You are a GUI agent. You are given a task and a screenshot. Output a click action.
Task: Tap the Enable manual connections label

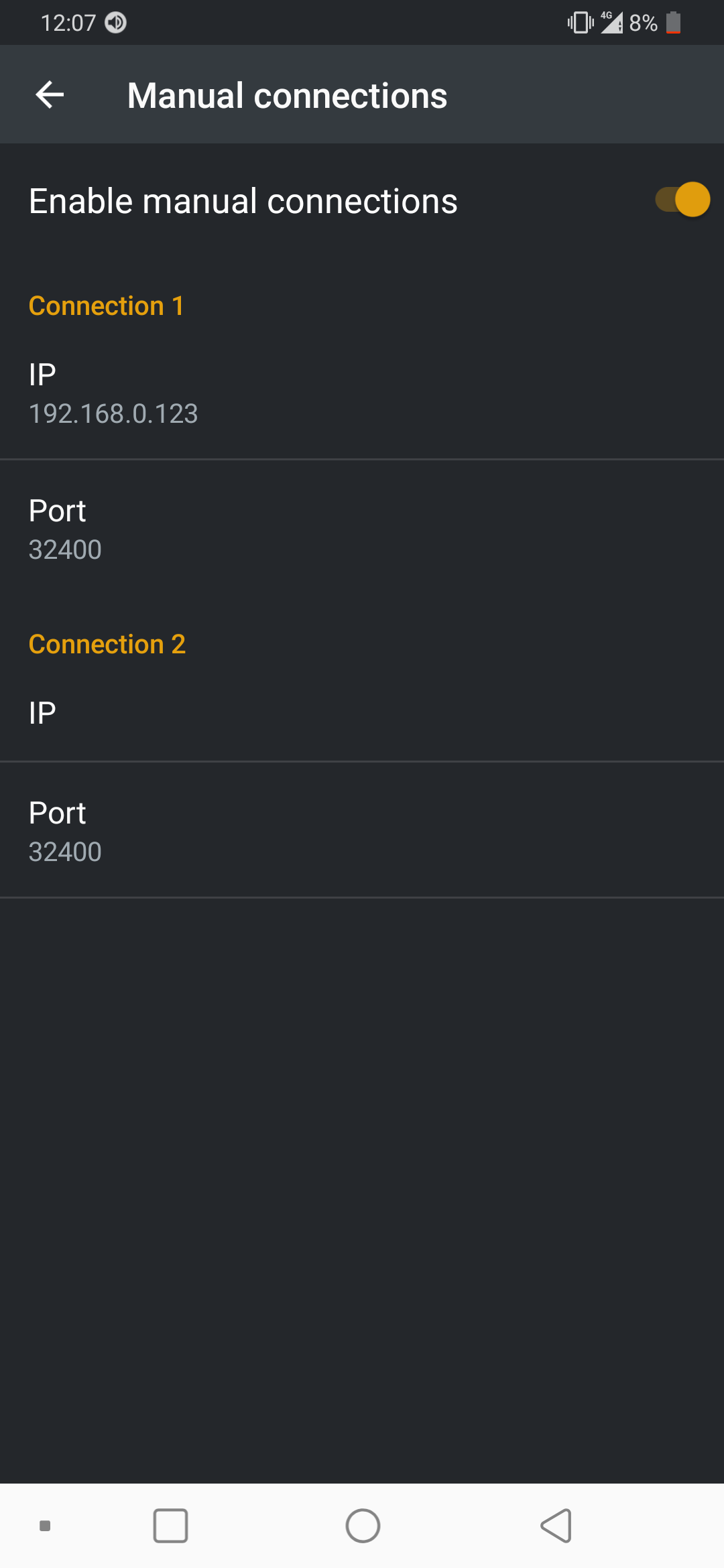[x=243, y=201]
